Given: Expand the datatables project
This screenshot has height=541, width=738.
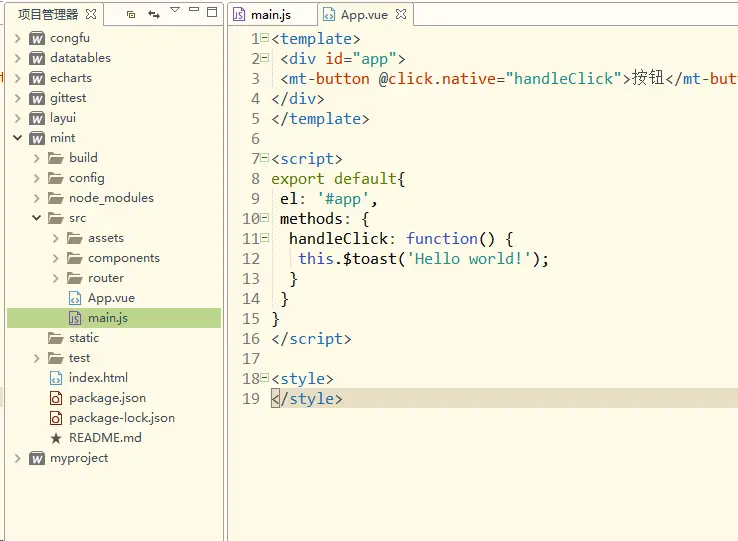Looking at the screenshot, I should [18, 58].
